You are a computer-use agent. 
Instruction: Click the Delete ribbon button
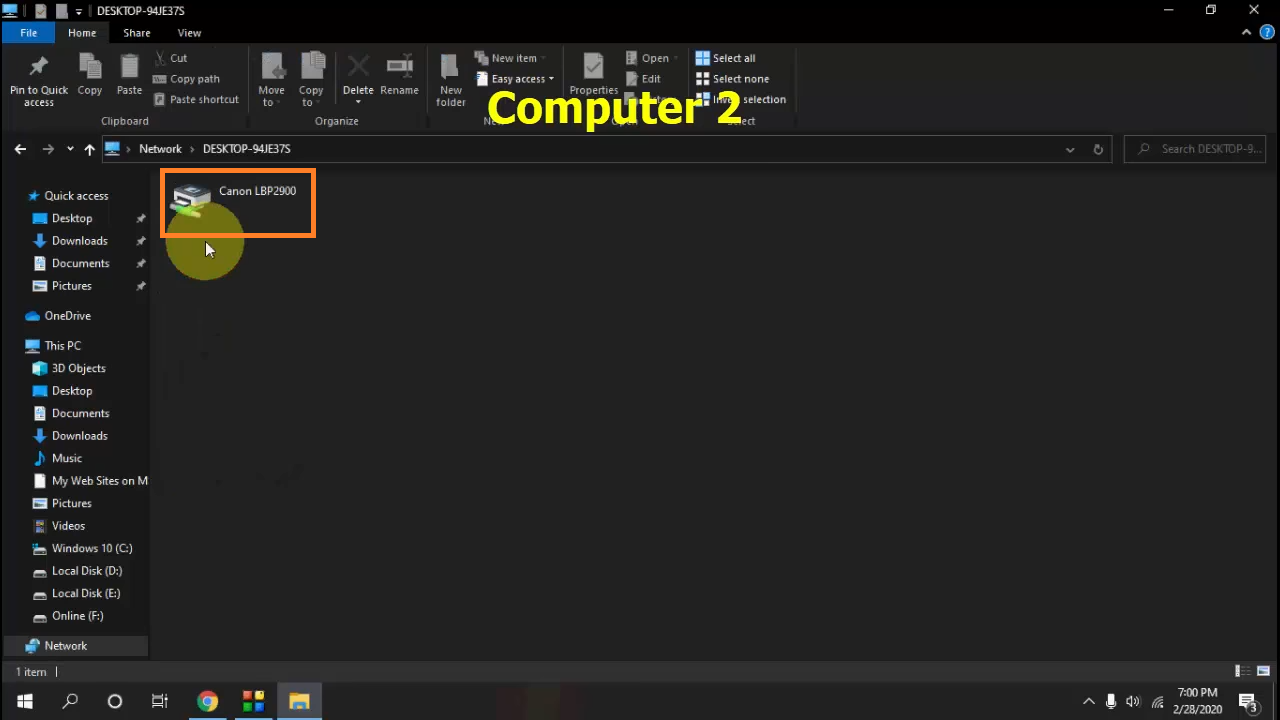tap(358, 80)
